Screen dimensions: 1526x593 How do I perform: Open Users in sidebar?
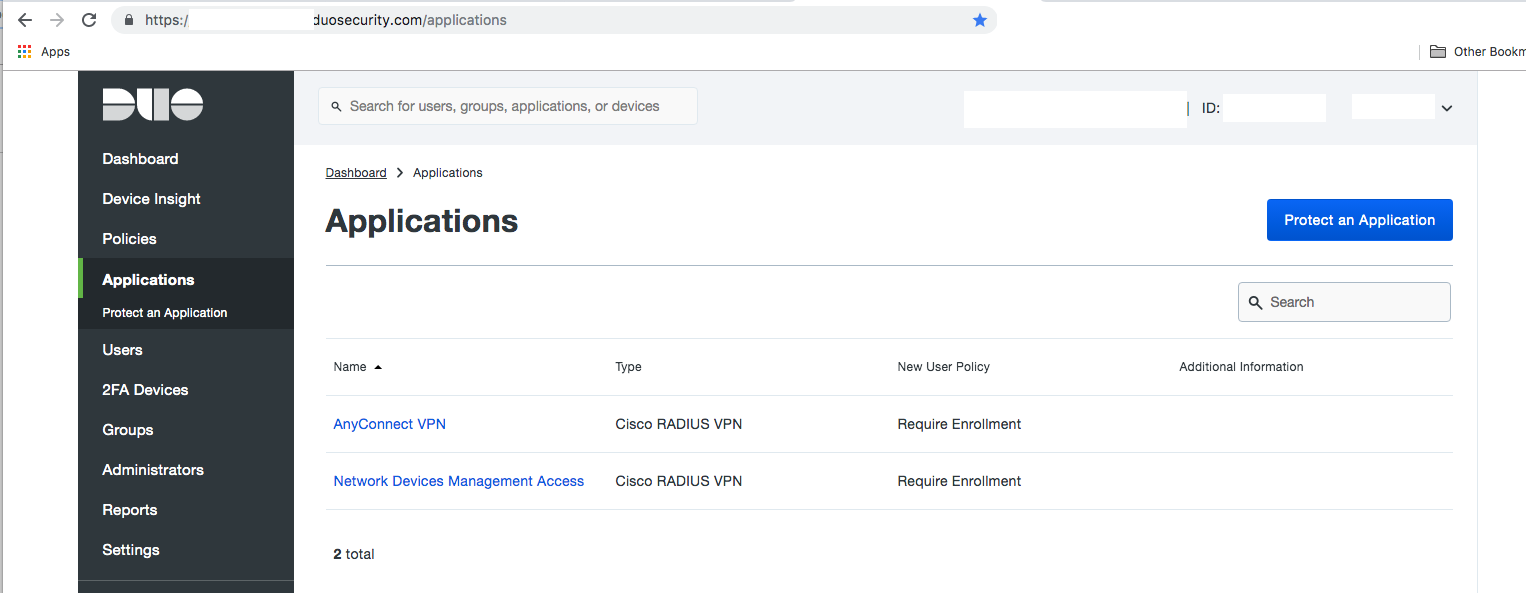coord(122,350)
